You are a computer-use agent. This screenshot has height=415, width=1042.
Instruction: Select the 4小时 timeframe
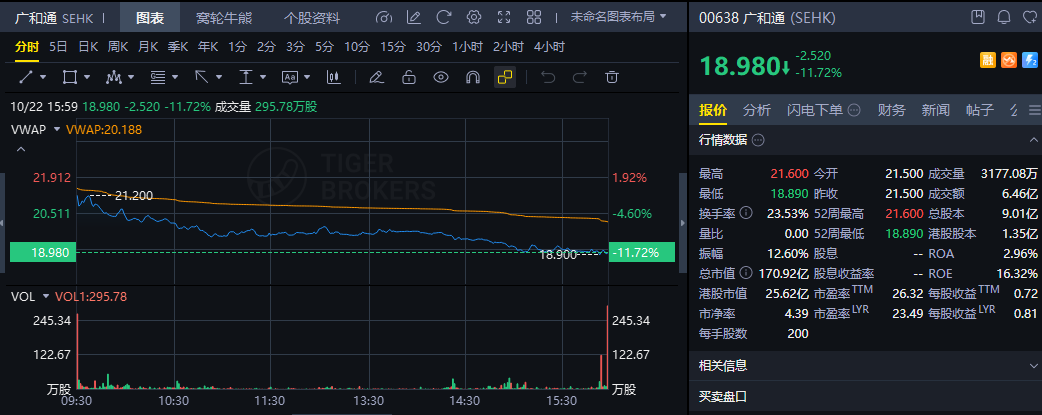tap(549, 47)
